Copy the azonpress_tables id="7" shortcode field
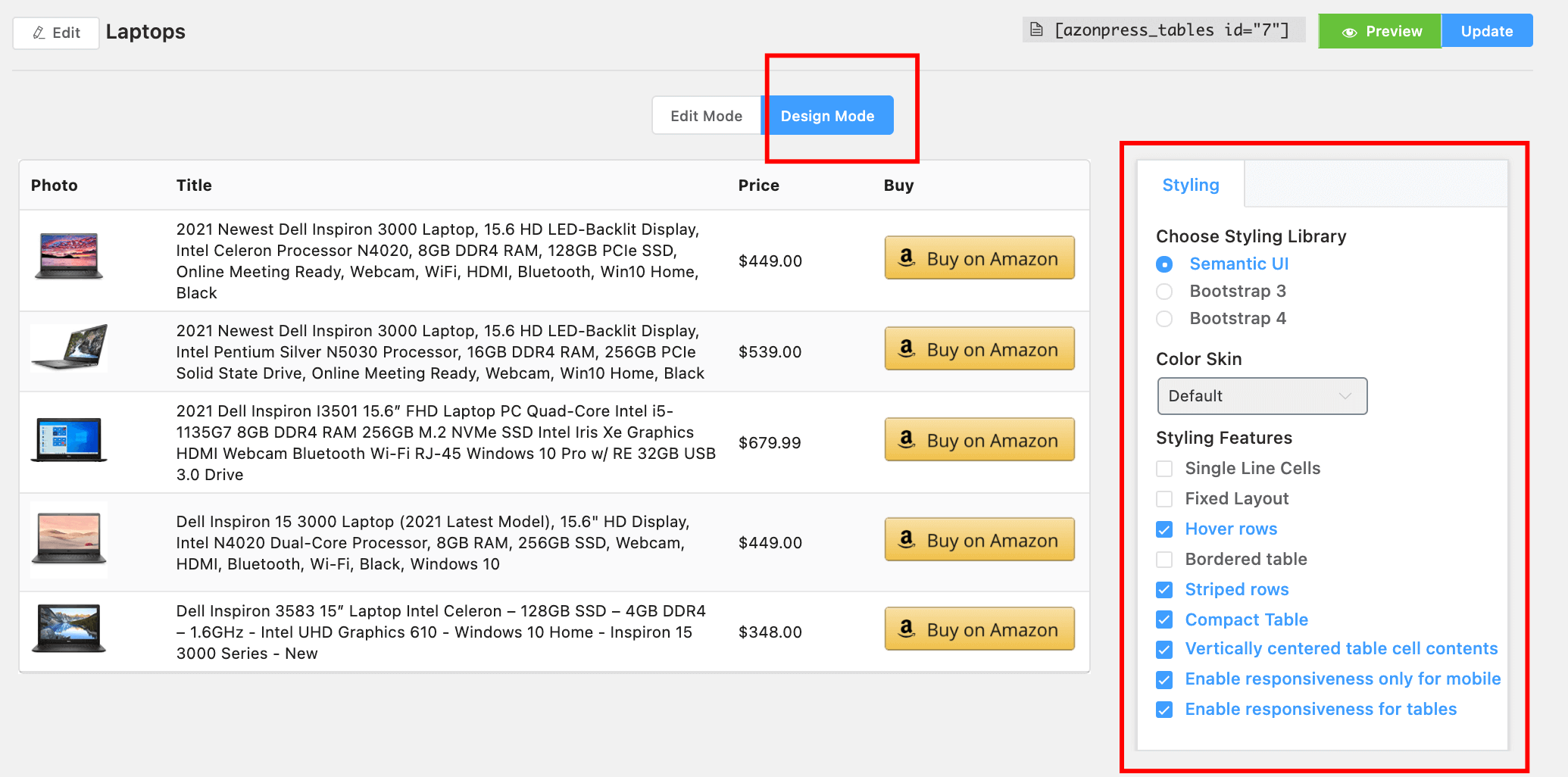 point(1164,30)
